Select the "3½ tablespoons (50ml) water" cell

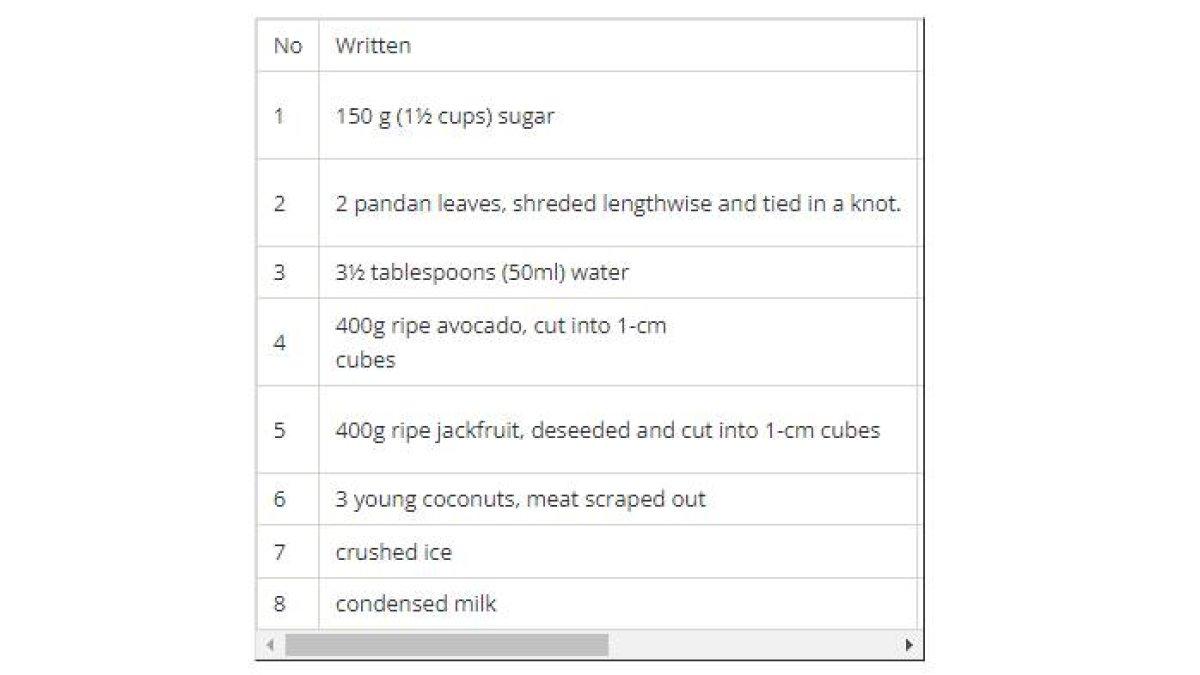[617, 272]
